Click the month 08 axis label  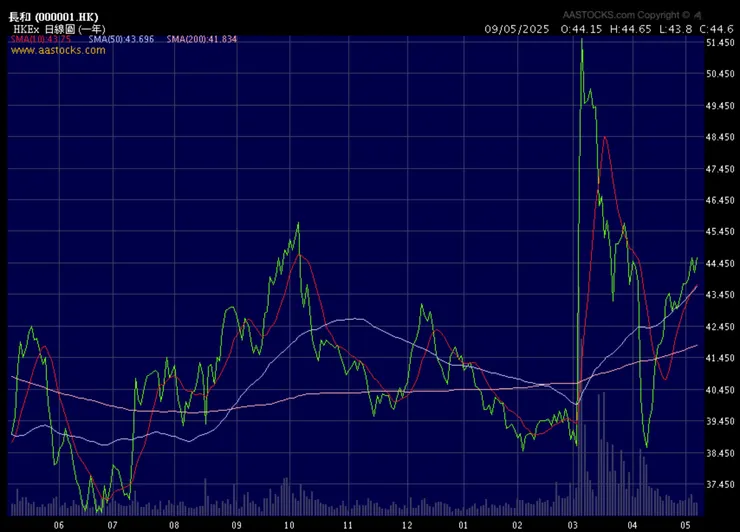(x=174, y=525)
